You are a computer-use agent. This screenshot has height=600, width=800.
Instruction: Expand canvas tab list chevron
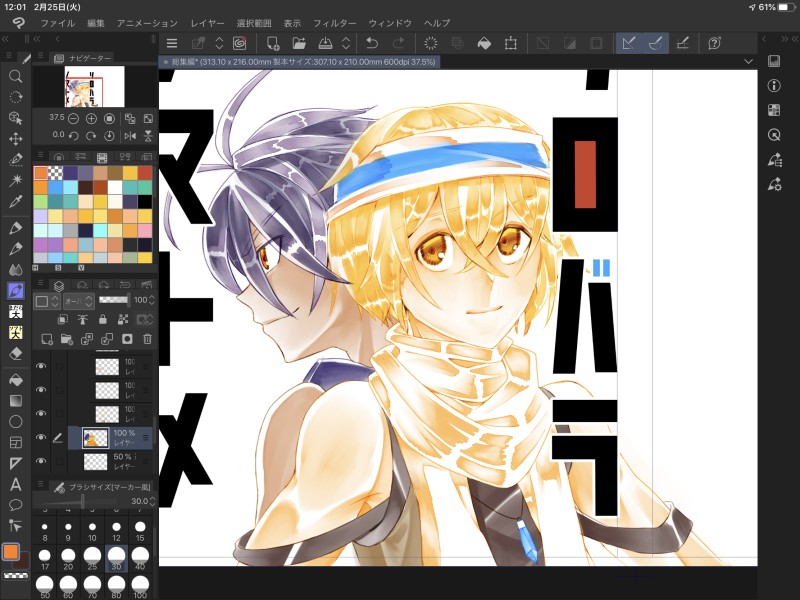pyautogui.click(x=748, y=62)
